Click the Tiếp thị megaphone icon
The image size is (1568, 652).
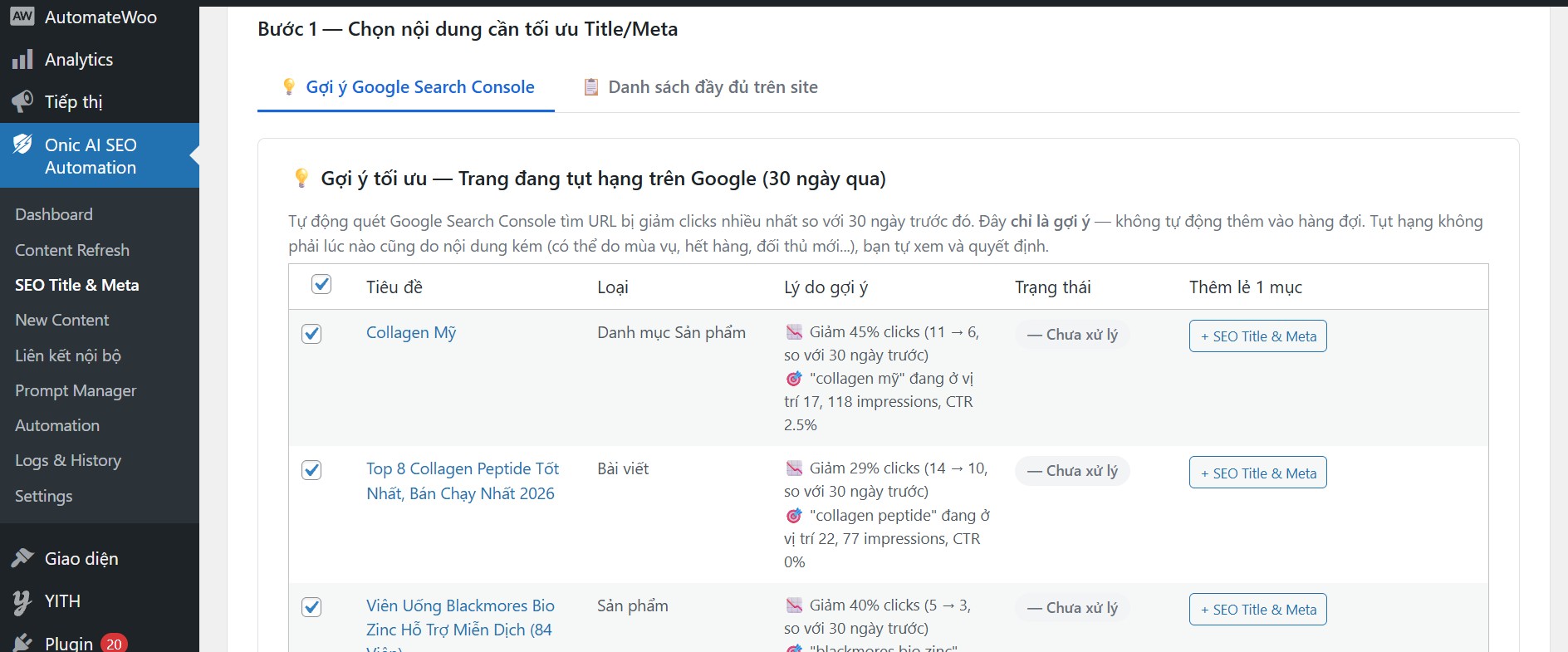click(x=22, y=101)
